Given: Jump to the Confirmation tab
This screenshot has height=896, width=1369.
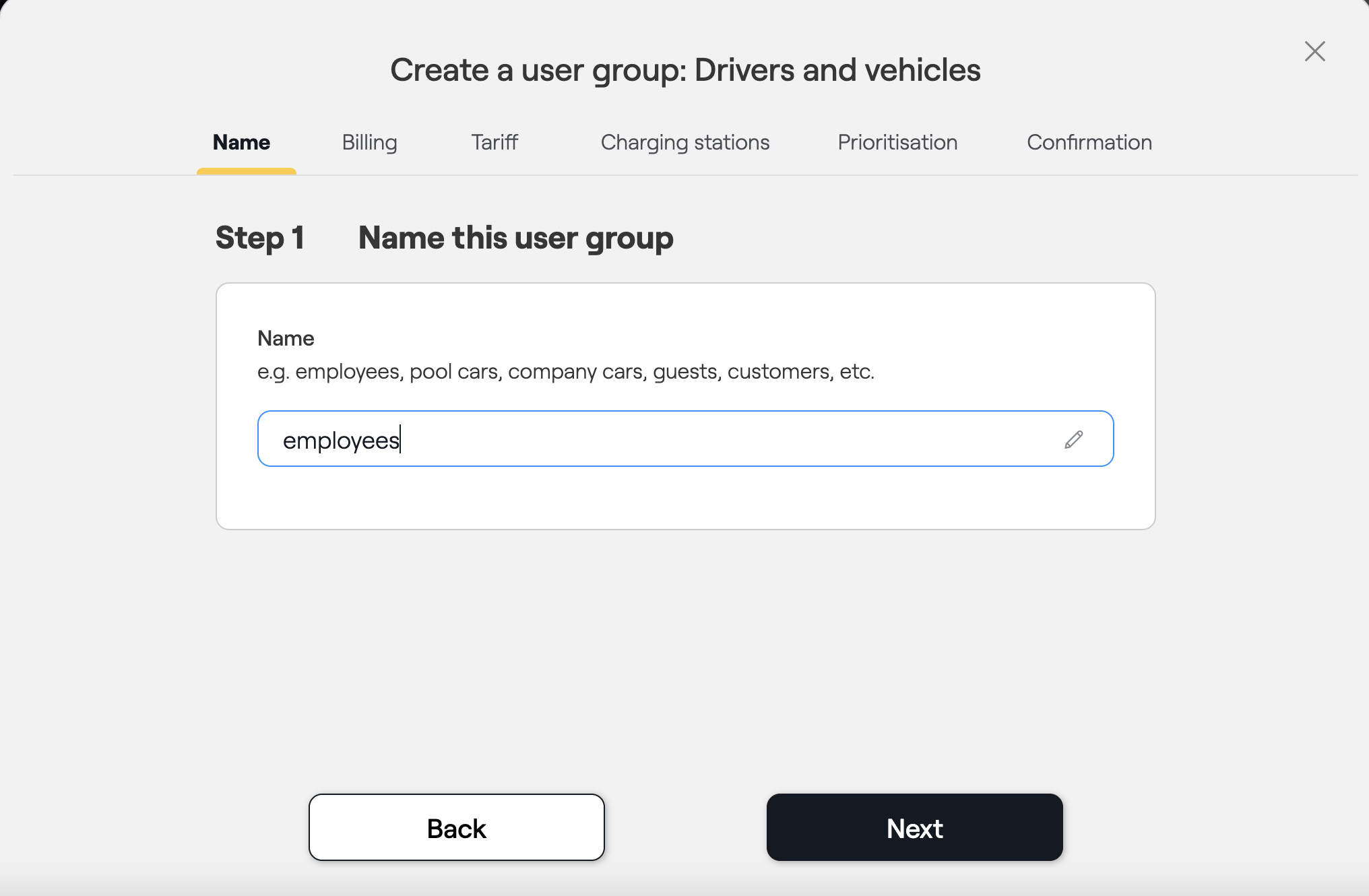Looking at the screenshot, I should [x=1089, y=142].
